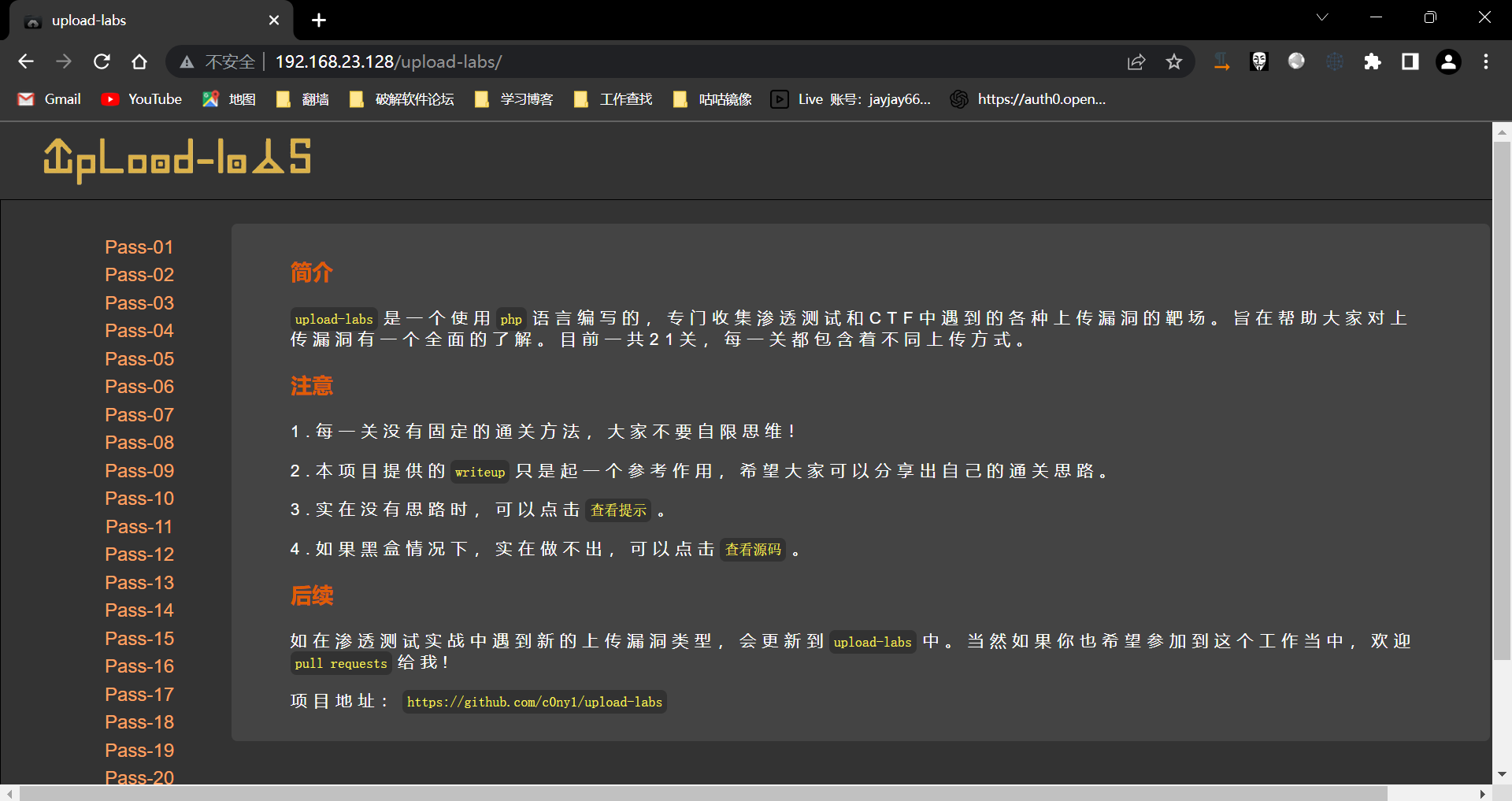Select Pass-01 in the sidebar
The image size is (1512, 801).
click(x=139, y=247)
